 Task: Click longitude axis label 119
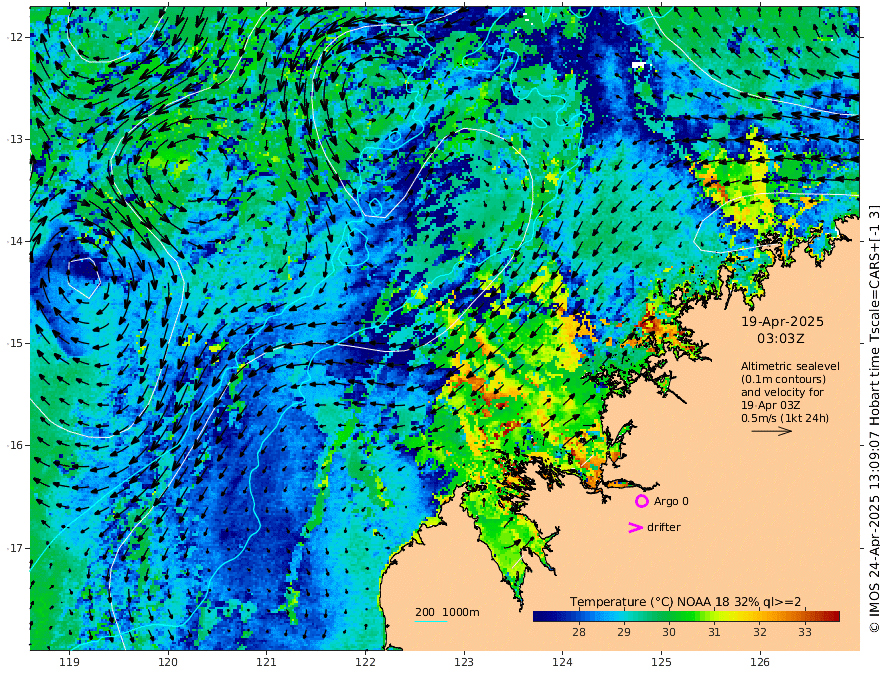tap(69, 662)
